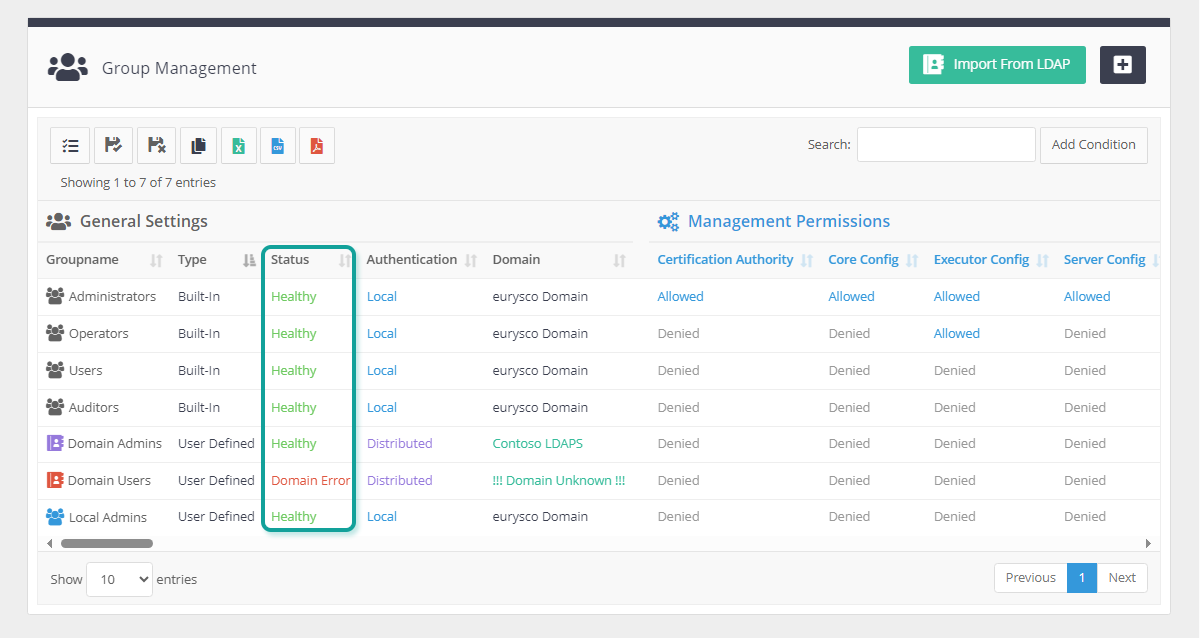Click the copy to clipboard icon
The width and height of the screenshot is (1200, 638).
pos(198,145)
